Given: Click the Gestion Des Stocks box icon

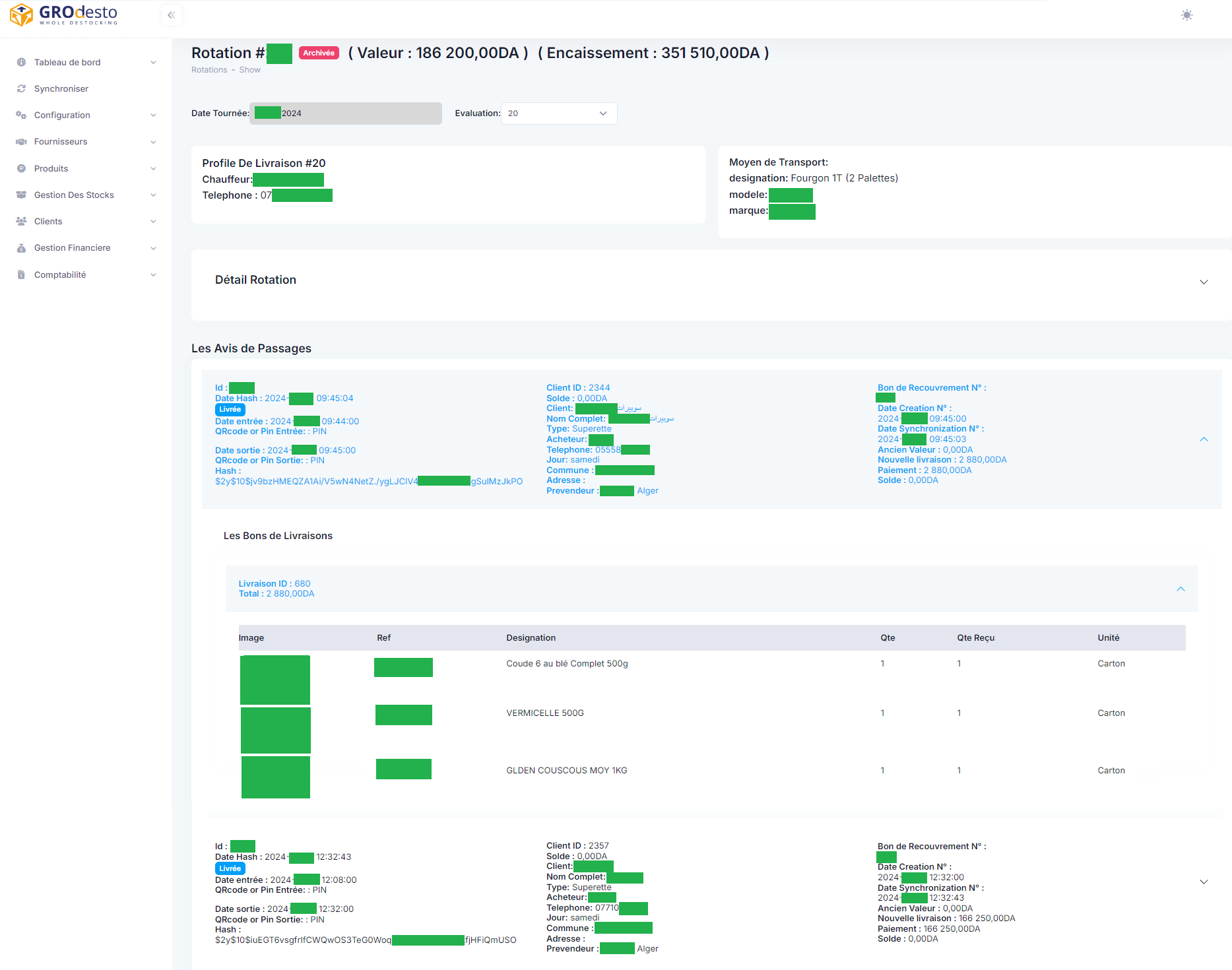Looking at the screenshot, I should click(x=21, y=195).
